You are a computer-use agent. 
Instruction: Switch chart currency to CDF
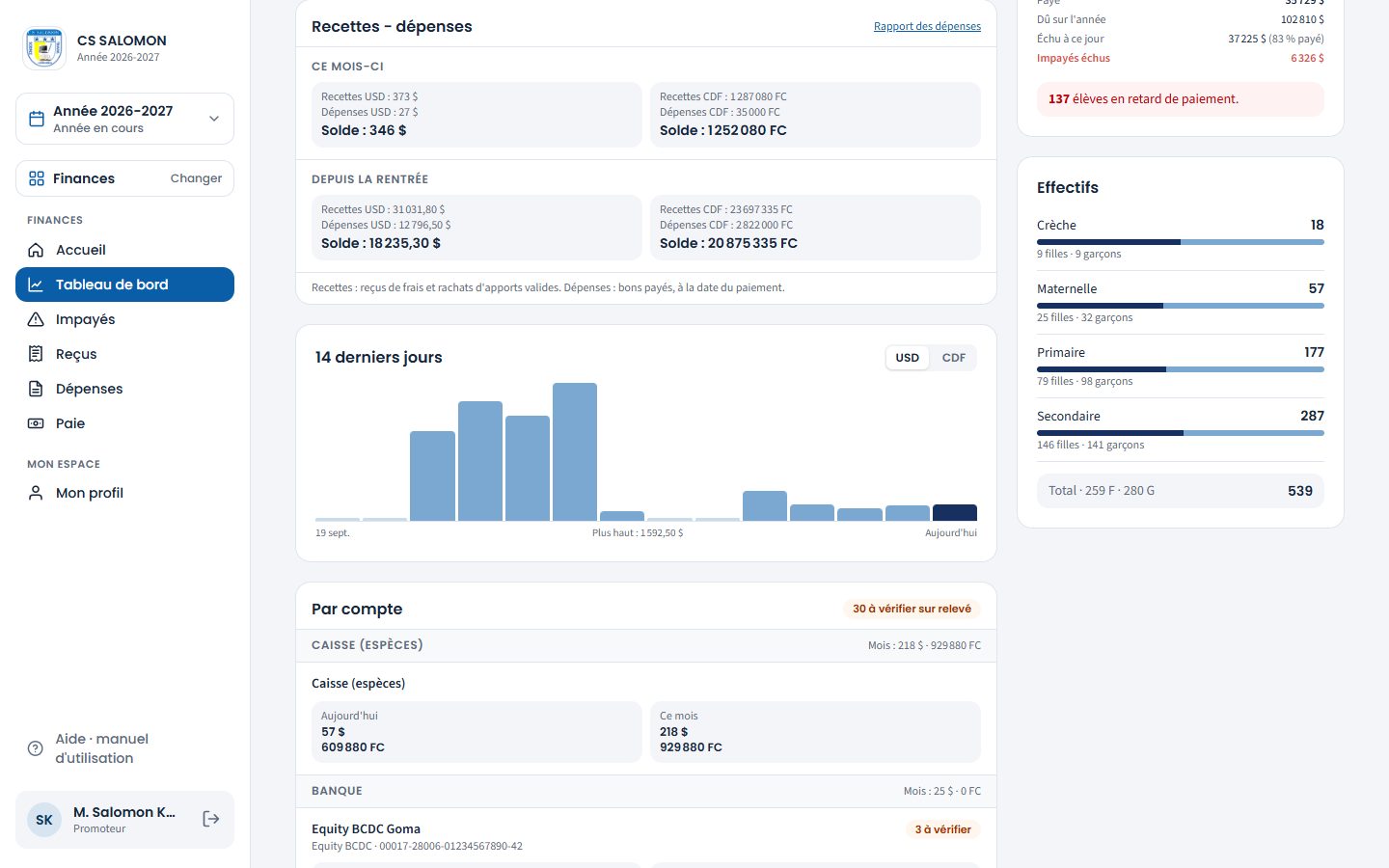click(954, 358)
